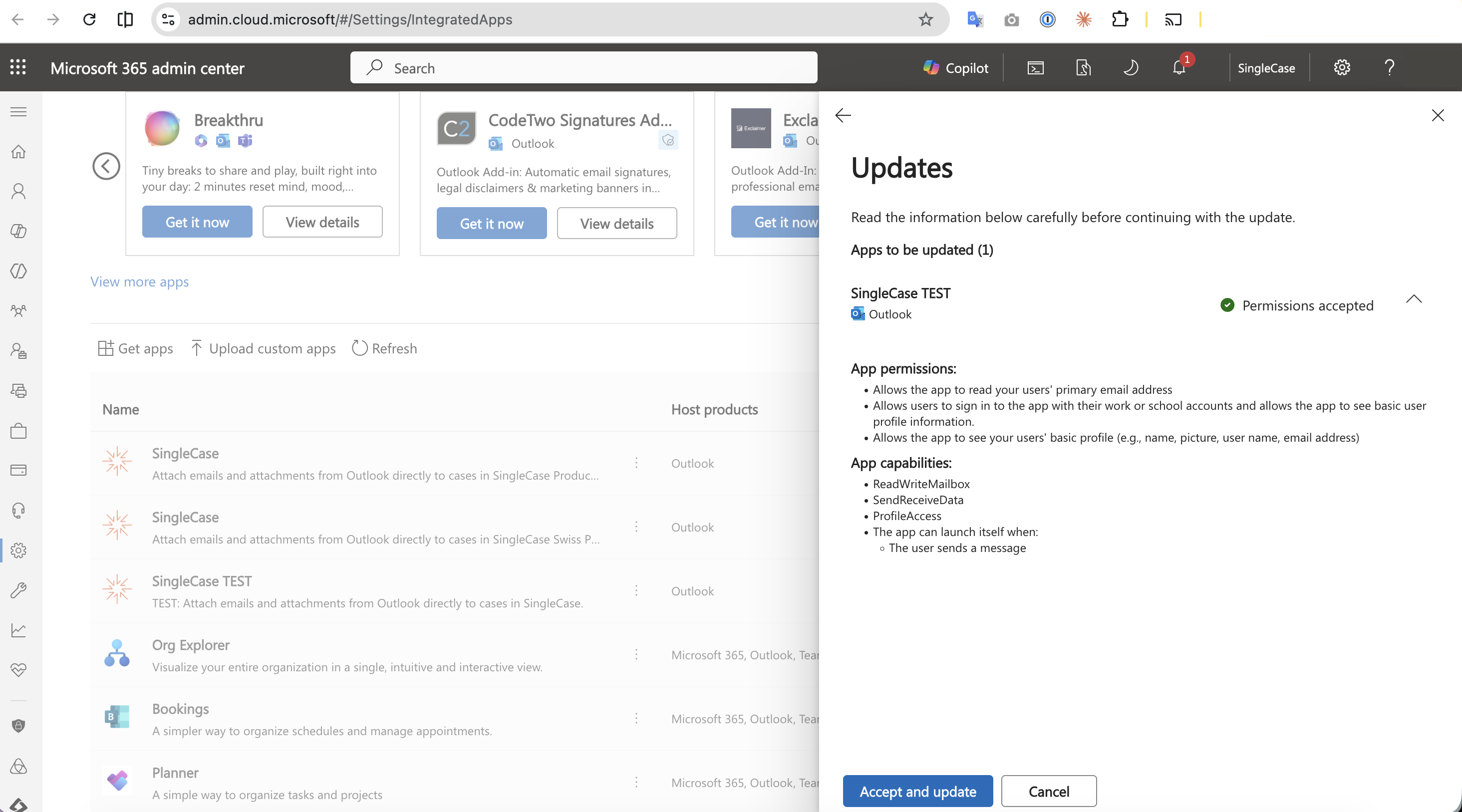This screenshot has width=1462, height=812.
Task: Toggle dark mode moon icon
Action: coord(1131,68)
